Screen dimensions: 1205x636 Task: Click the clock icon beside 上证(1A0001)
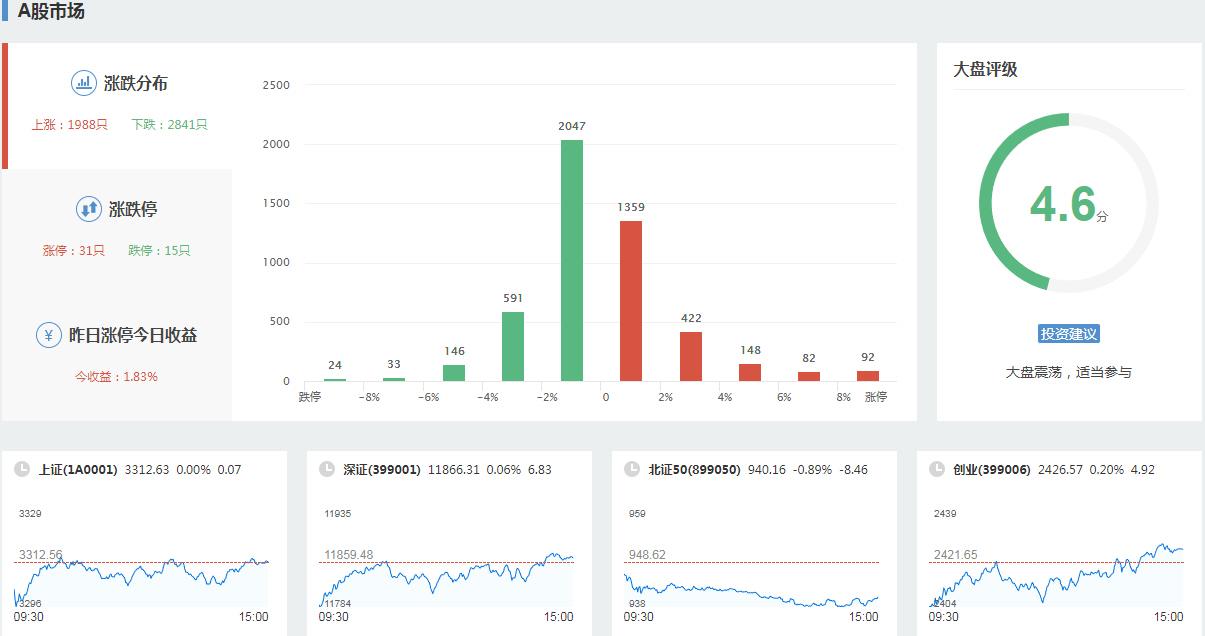22,469
